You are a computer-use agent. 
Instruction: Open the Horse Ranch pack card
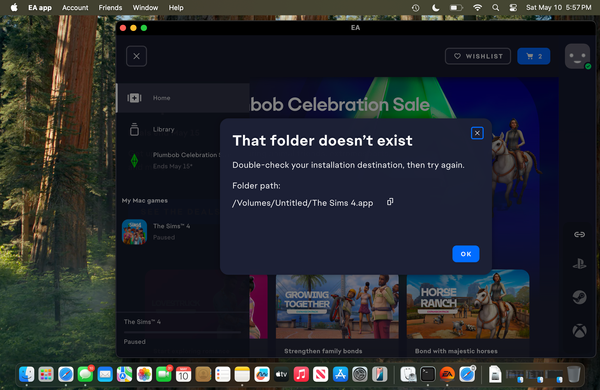coord(468,314)
